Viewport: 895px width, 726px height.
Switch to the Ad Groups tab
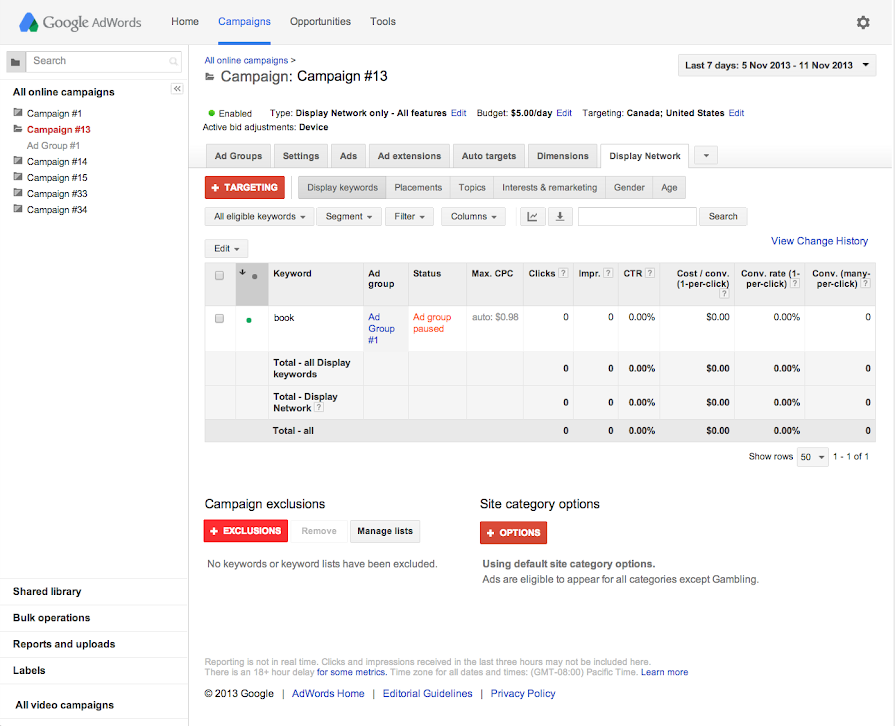coord(238,156)
